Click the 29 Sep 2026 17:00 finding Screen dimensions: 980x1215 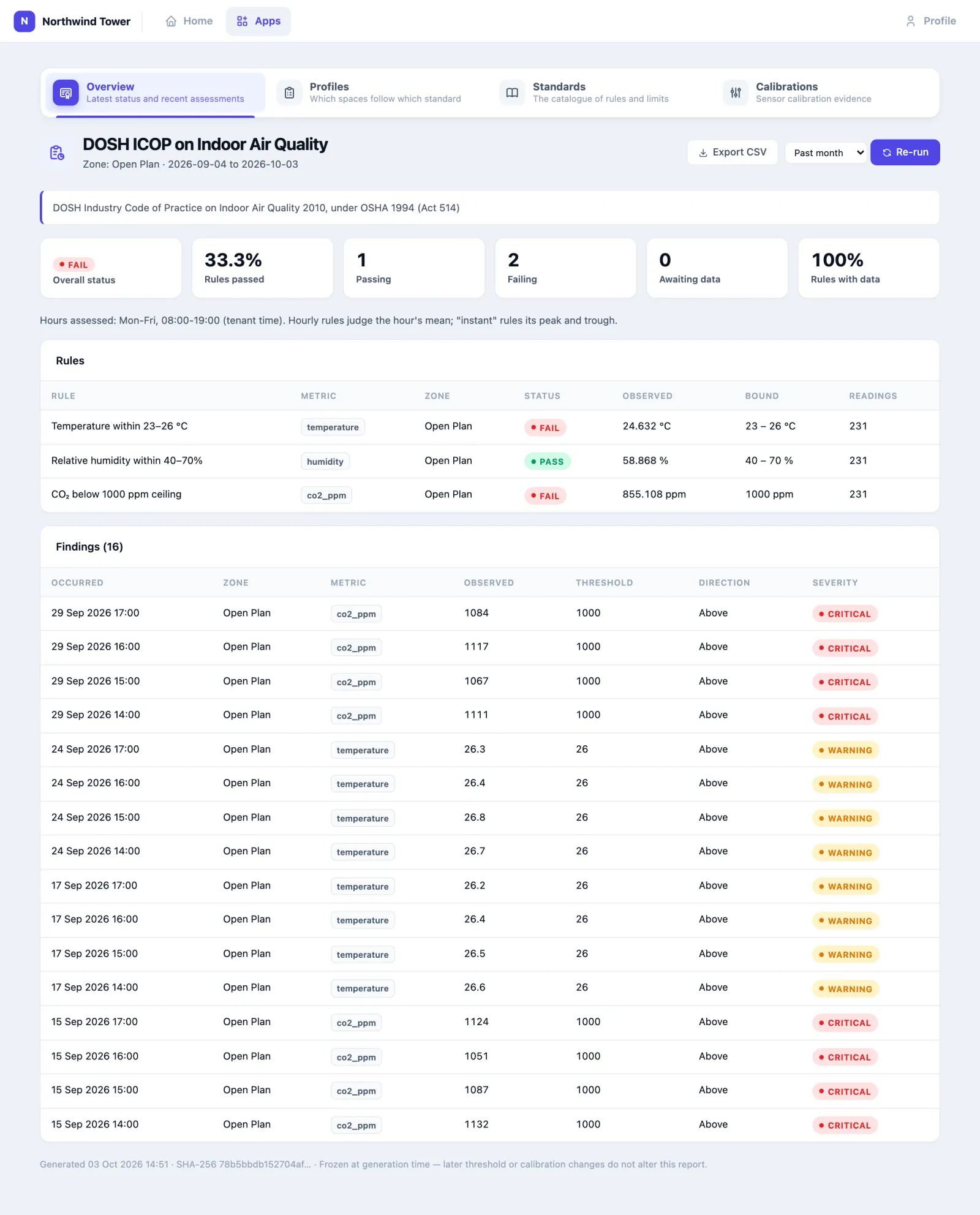point(490,614)
